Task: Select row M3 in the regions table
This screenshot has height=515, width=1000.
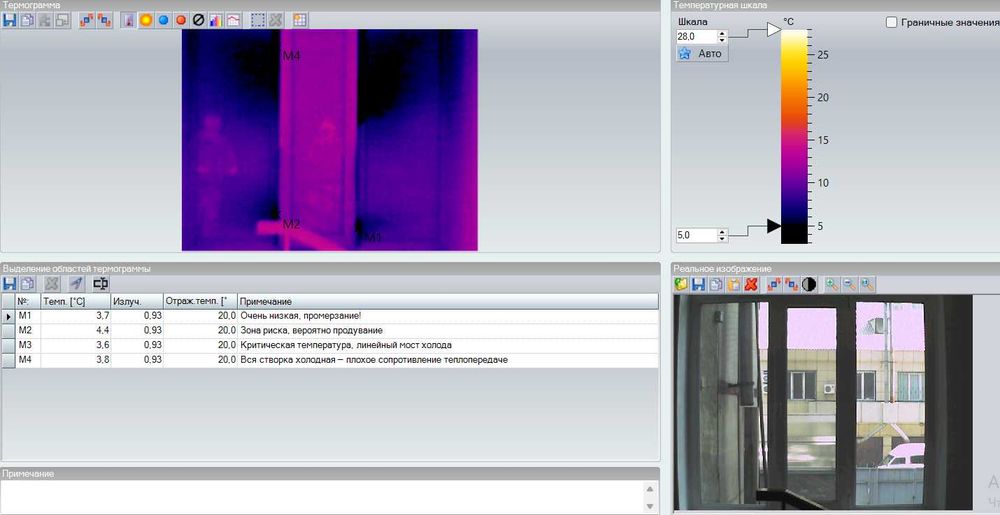Action: pyautogui.click(x=330, y=345)
